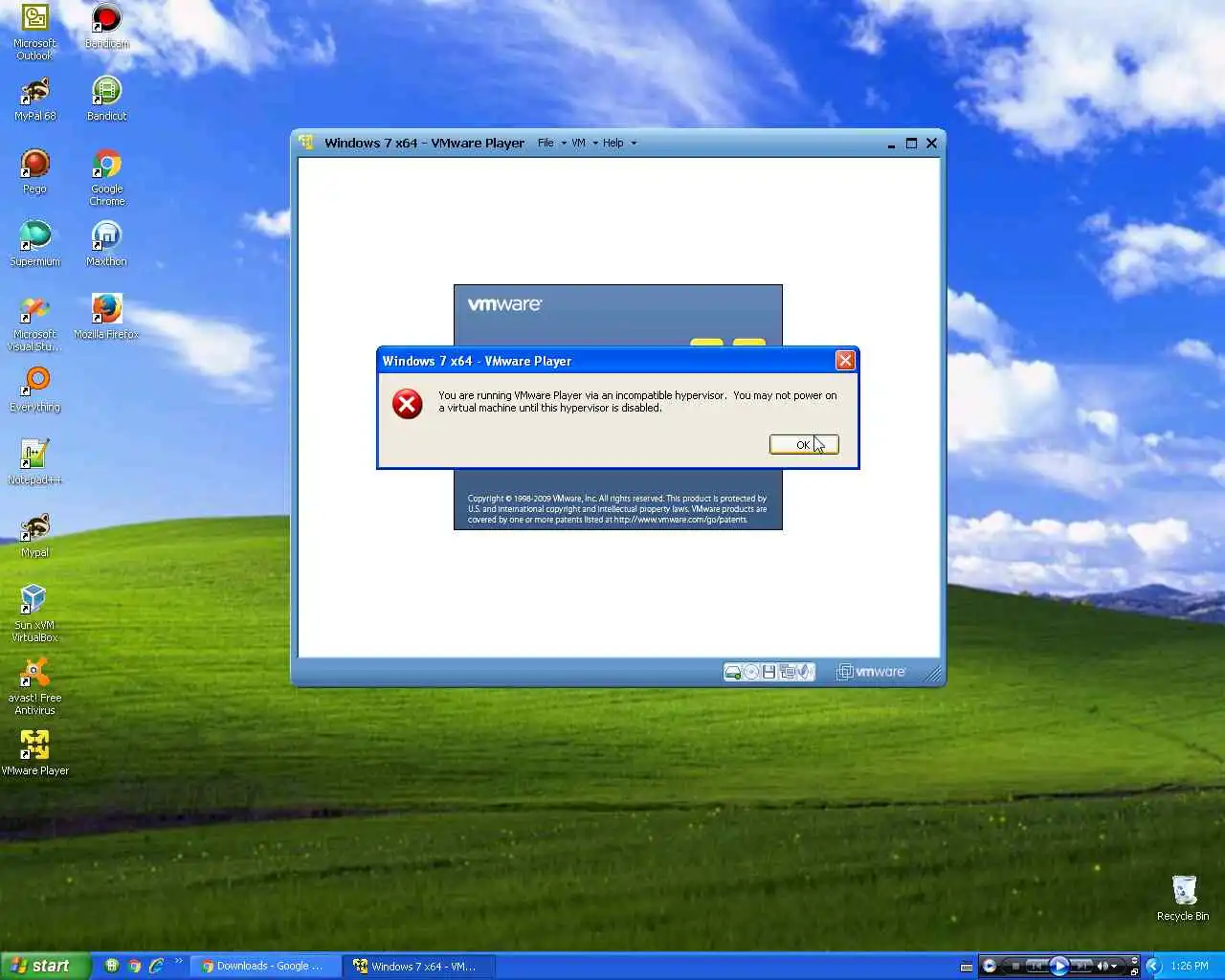The image size is (1225, 980).
Task: Click the network adapter status icon in VMware
Action: pos(788,672)
